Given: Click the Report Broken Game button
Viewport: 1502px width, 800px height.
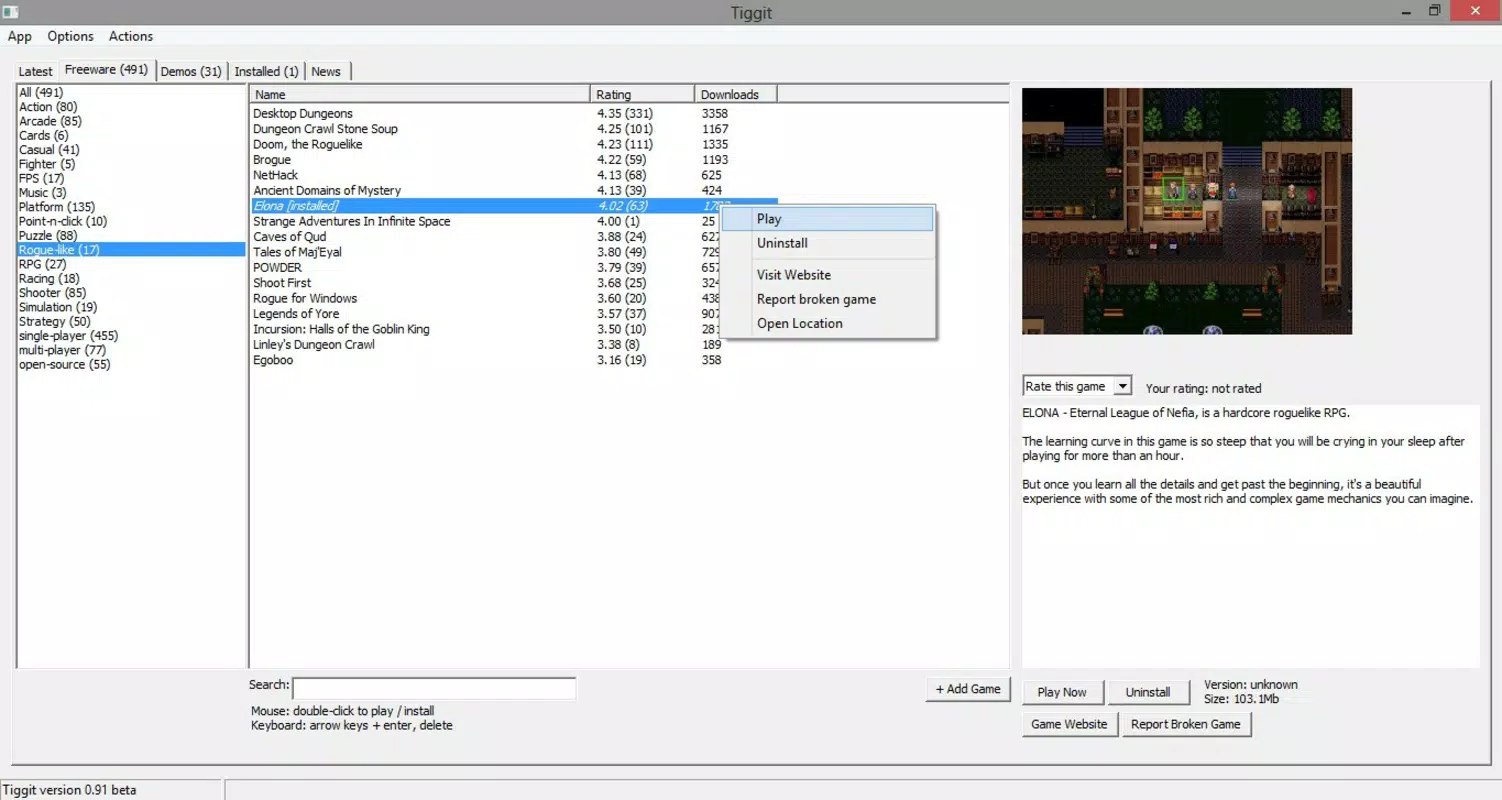Looking at the screenshot, I should click(x=1186, y=724).
